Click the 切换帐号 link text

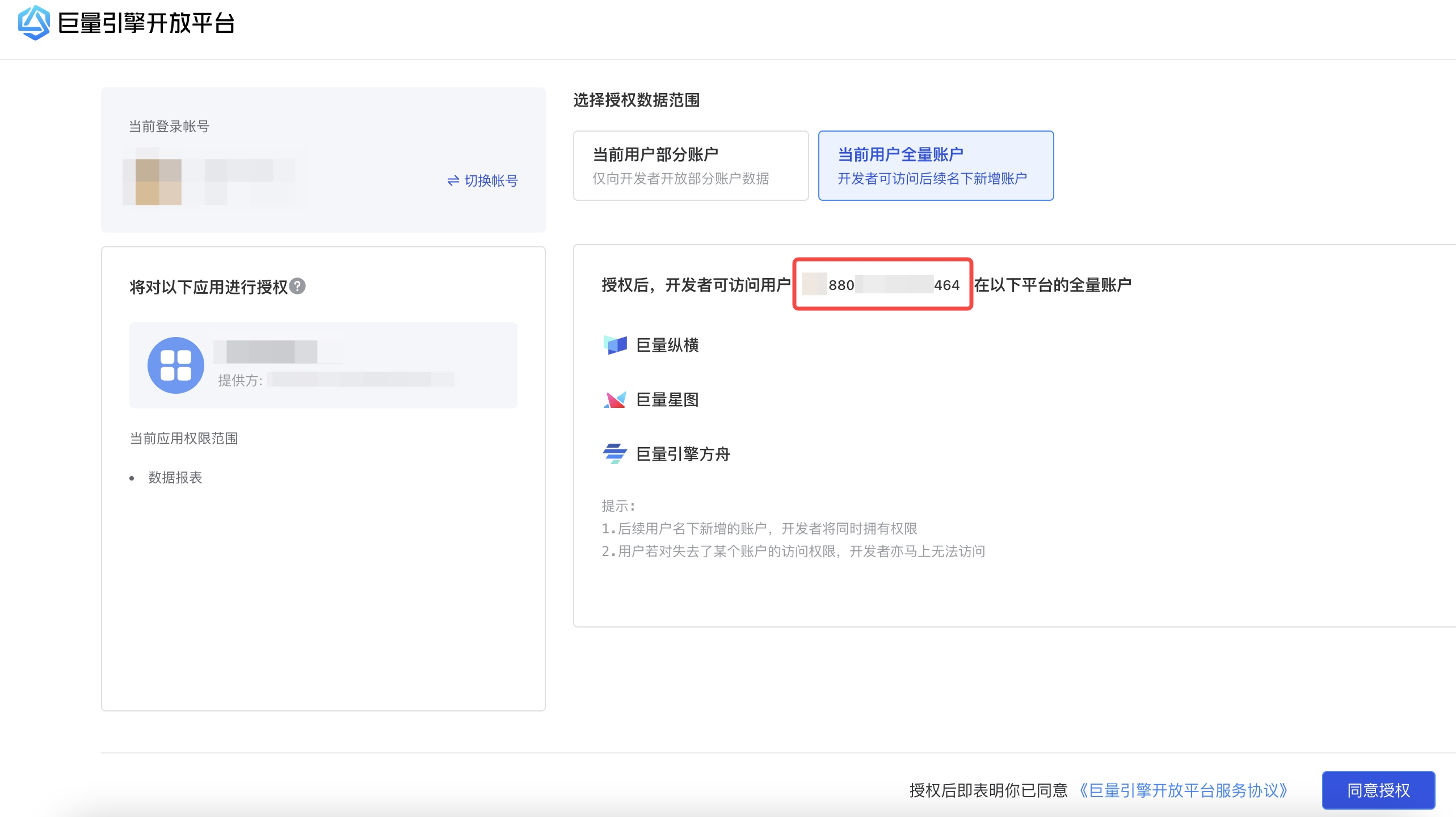(491, 180)
